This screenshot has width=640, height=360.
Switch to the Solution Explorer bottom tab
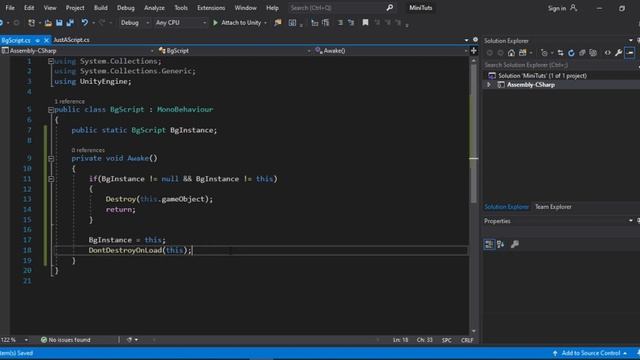pyautogui.click(x=506, y=207)
